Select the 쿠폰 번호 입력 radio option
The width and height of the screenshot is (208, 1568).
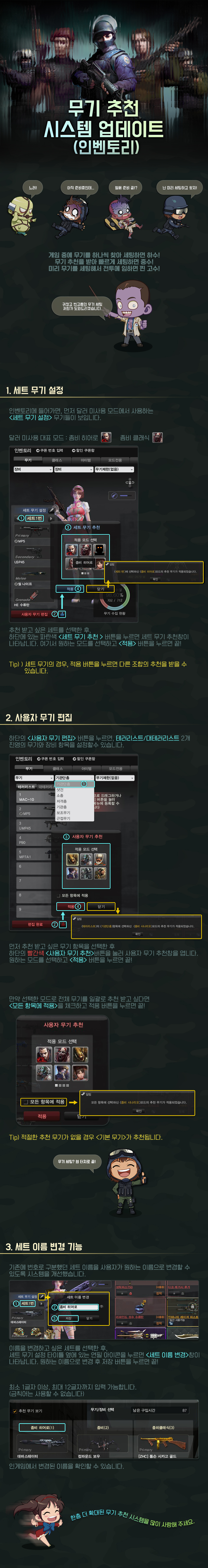coord(52,451)
